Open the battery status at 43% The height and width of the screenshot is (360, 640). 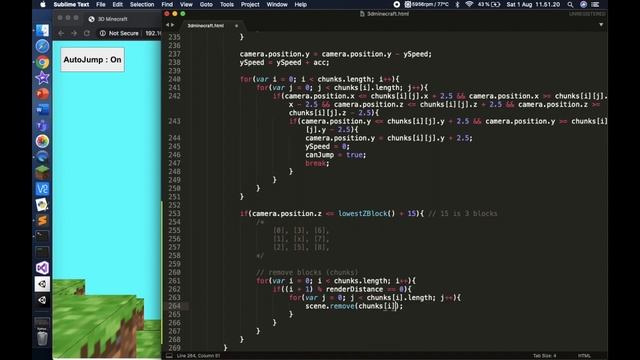(x=489, y=4)
